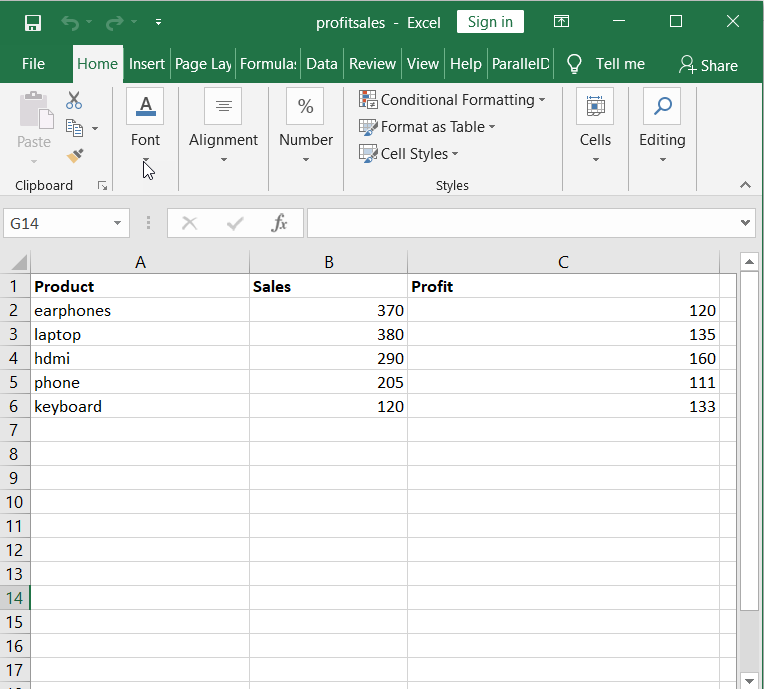764x689 pixels.
Task: Open Ribbon Display Options icon
Action: tap(561, 21)
